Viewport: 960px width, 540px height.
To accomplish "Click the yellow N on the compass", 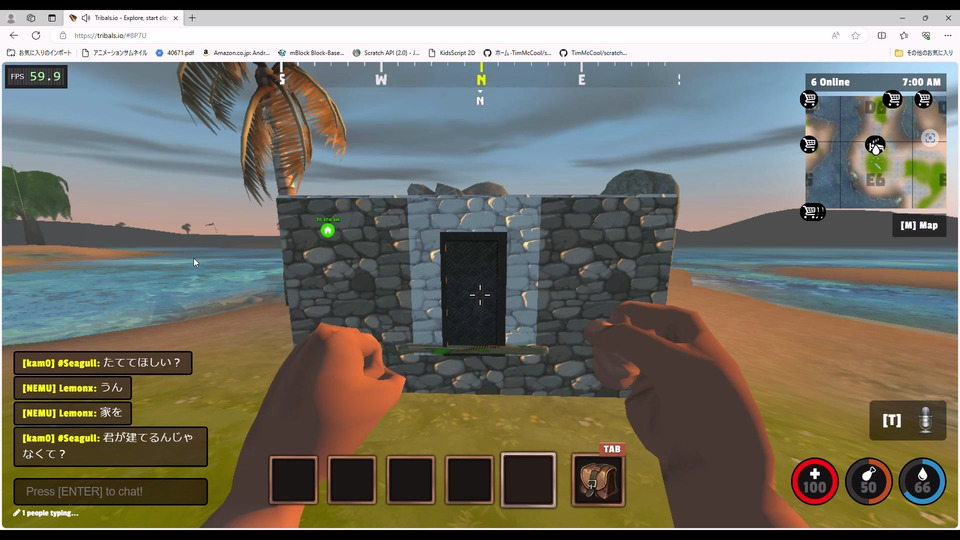I will (481, 80).
